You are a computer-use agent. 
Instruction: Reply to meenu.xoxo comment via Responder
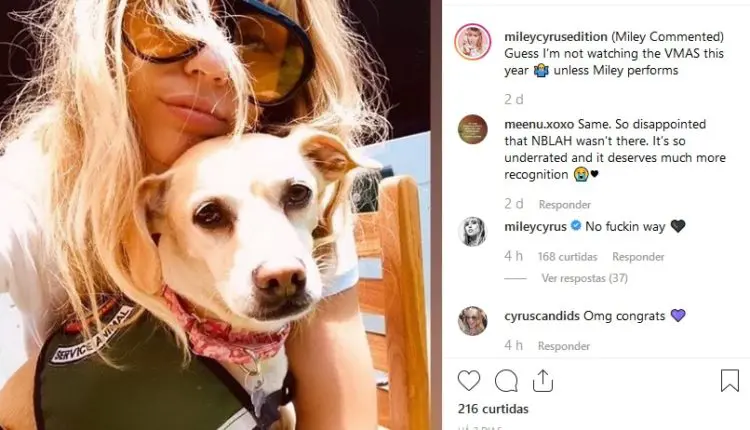(x=565, y=205)
